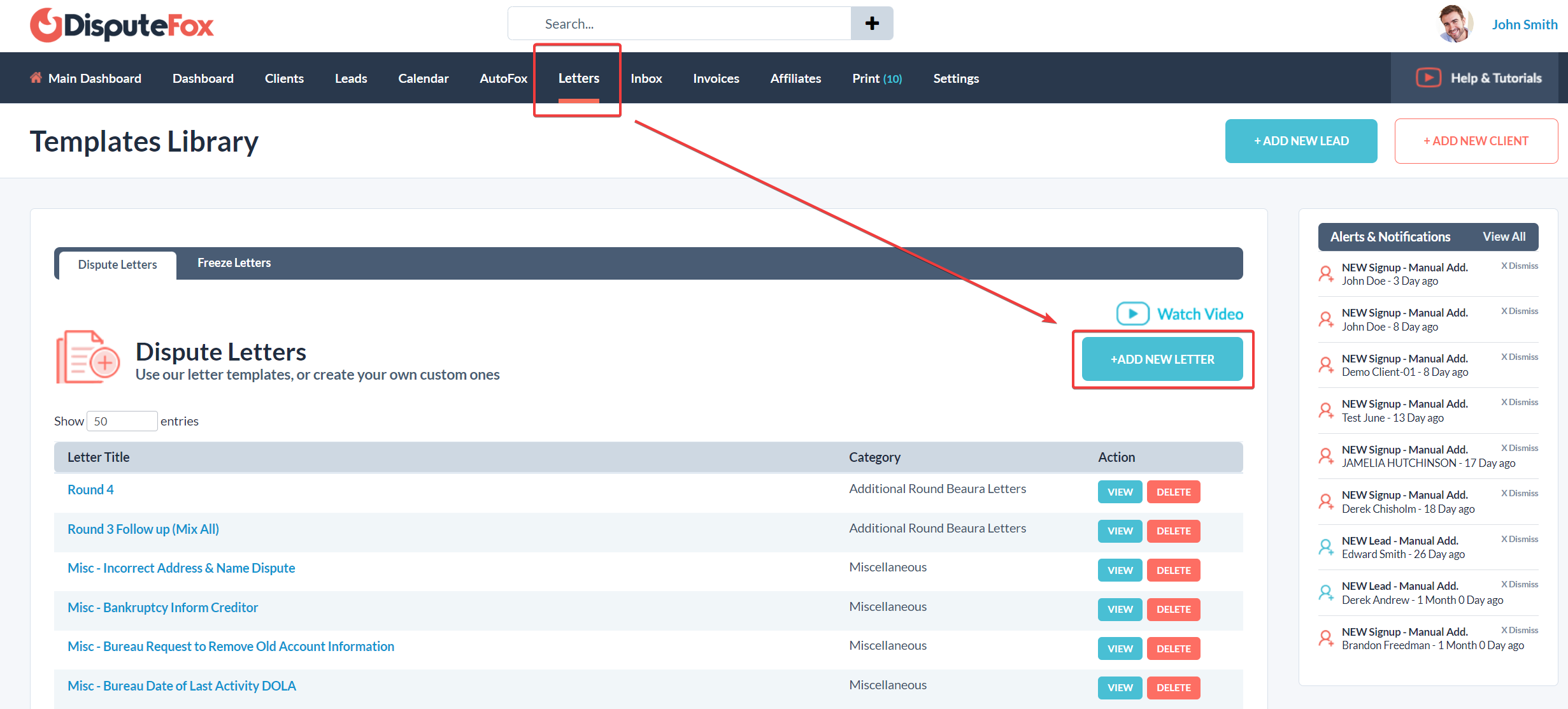Open the AutoFox menu item

pos(503,78)
